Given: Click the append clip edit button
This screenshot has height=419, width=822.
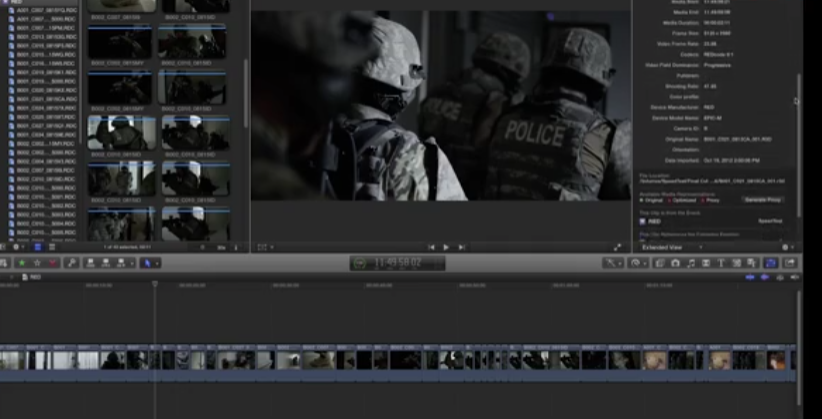Looking at the screenshot, I should 121,263.
